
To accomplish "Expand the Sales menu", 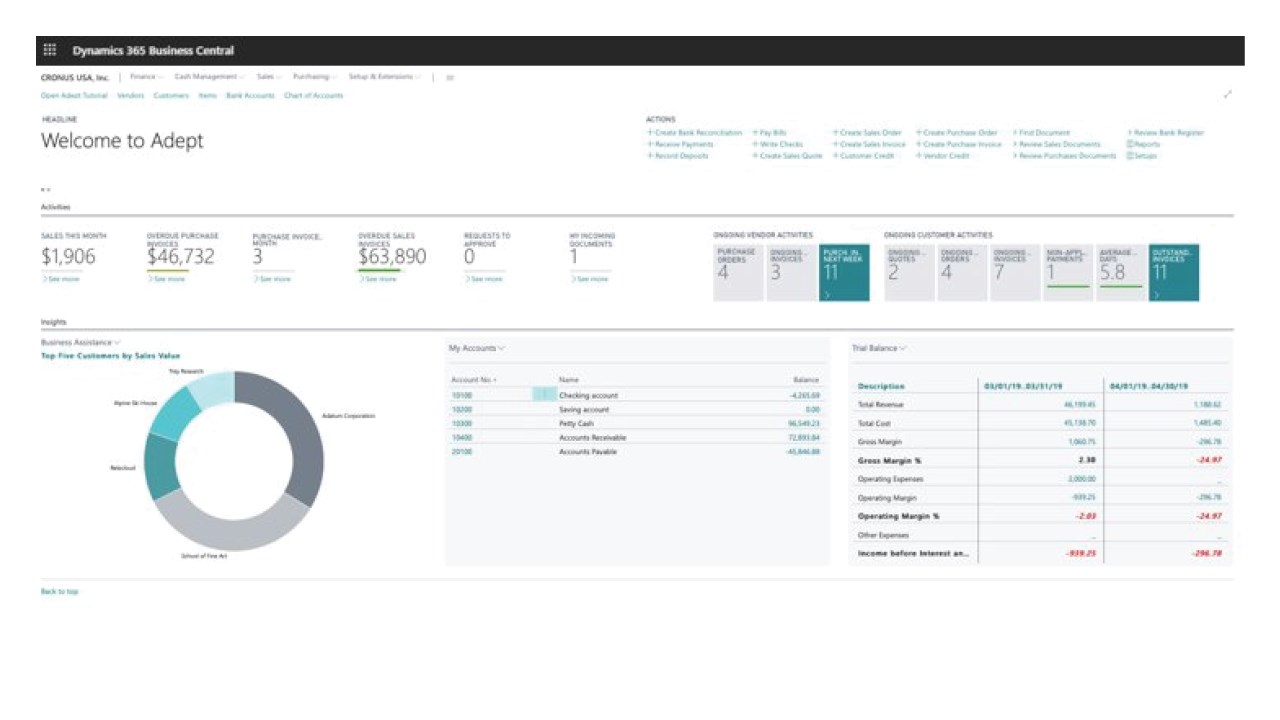I will (269, 77).
